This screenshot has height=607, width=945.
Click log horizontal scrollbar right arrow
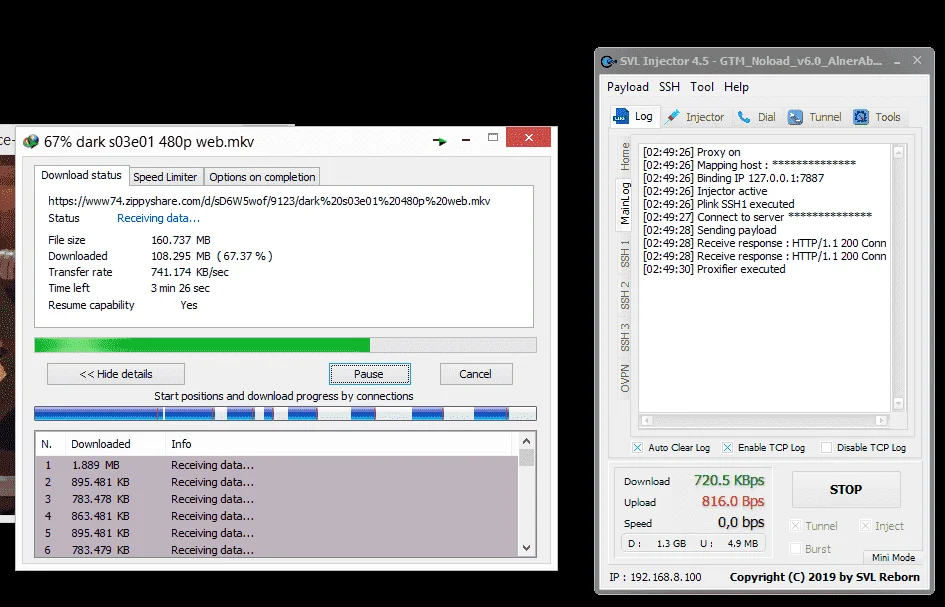click(x=882, y=420)
